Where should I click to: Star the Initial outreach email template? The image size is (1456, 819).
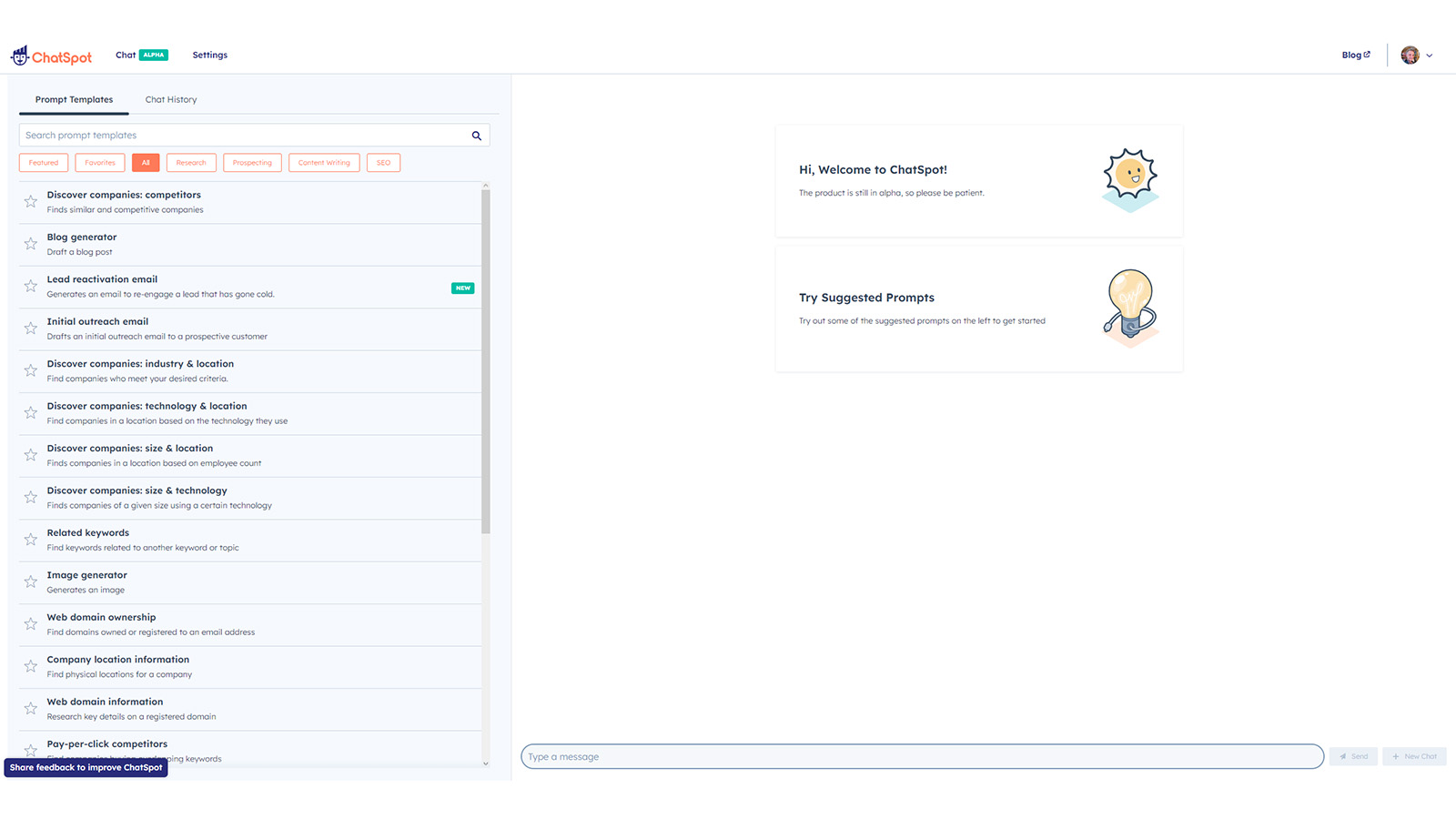pyautogui.click(x=31, y=328)
